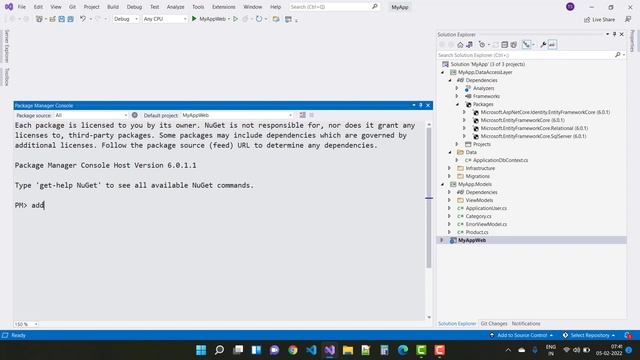The height and width of the screenshot is (360, 640).
Task: Clear the Package Manager Console icon
Action: 302,115
